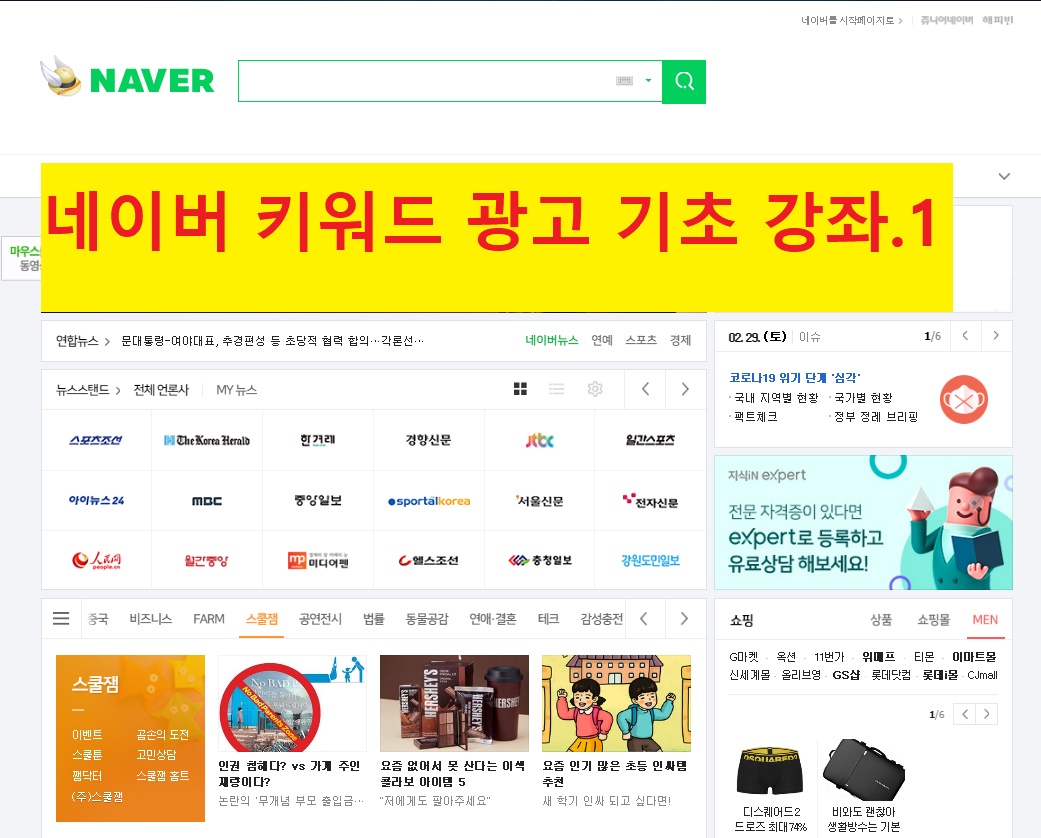Open the 아이뉴스24 press logo

(96, 501)
